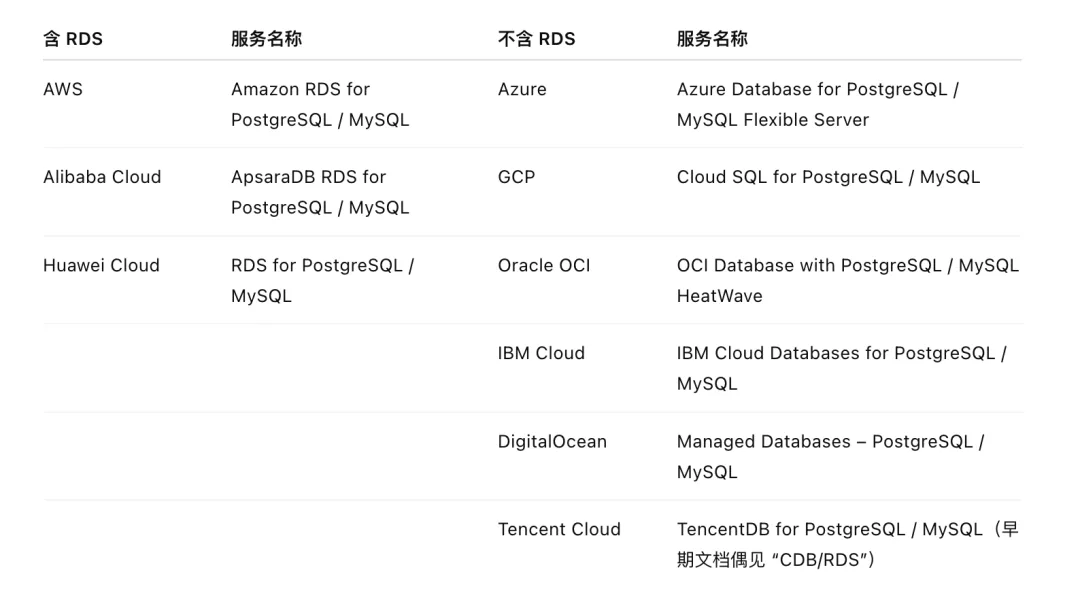Click the Tencent Cloud cell
1080x589 pixels.
point(559,529)
